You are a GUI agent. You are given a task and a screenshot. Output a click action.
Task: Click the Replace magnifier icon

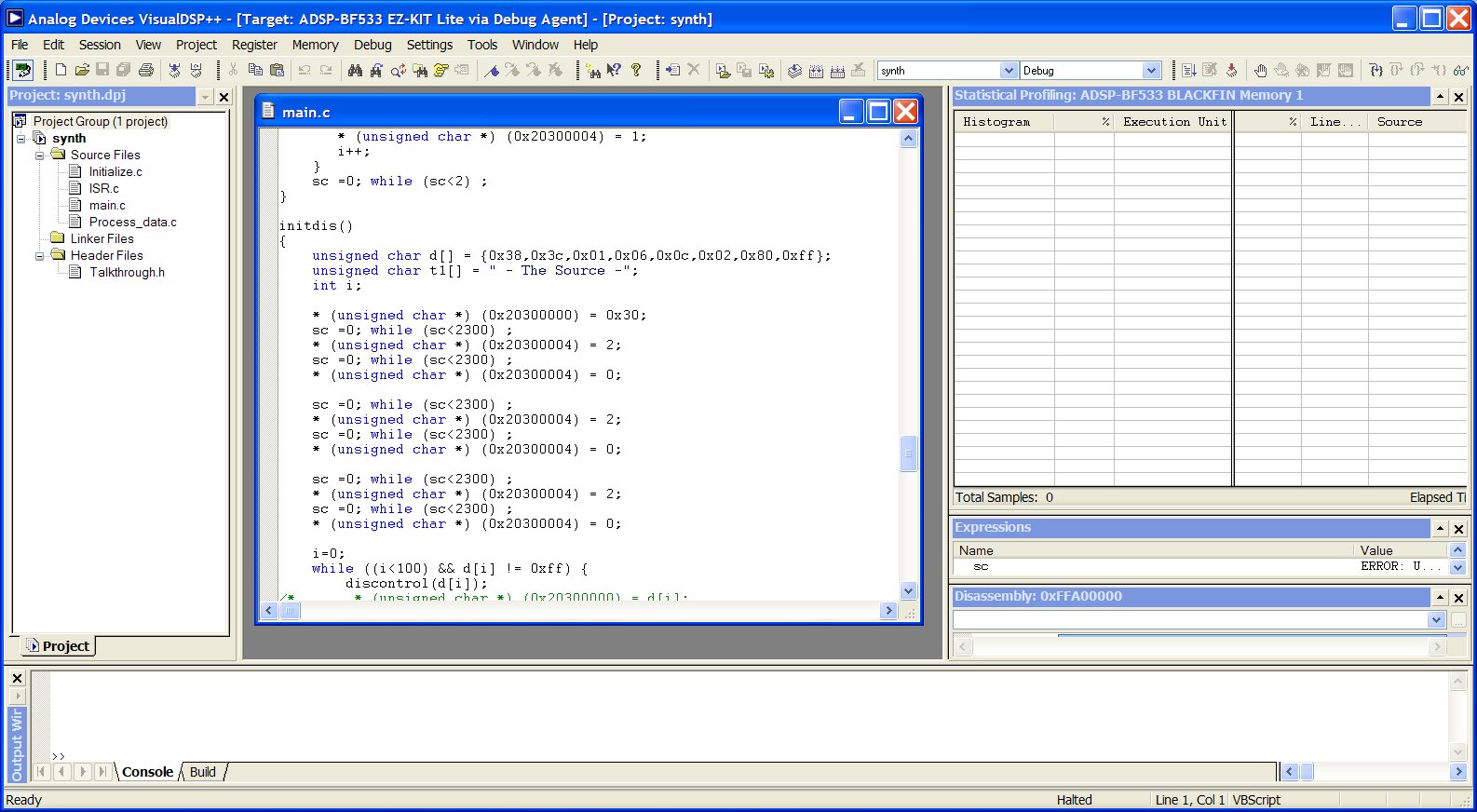pyautogui.click(x=398, y=70)
